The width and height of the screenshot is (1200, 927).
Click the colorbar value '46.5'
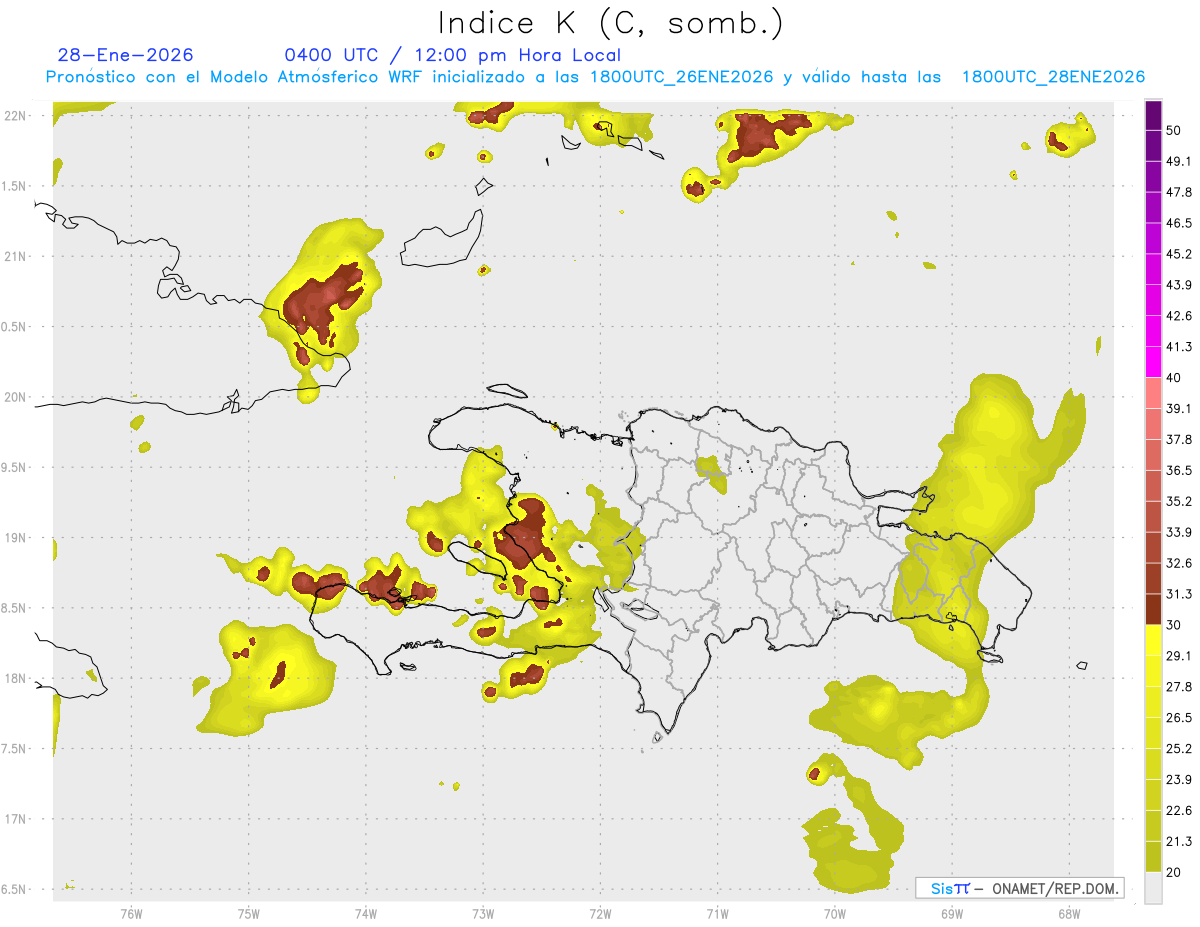point(1179,223)
